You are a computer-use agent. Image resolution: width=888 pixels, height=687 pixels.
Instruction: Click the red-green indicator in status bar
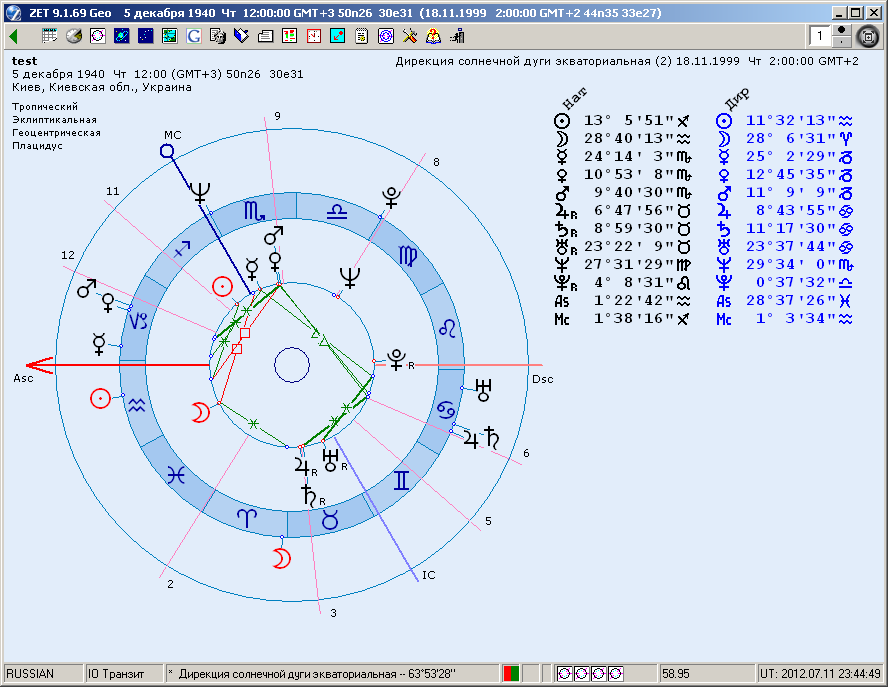[x=511, y=673]
